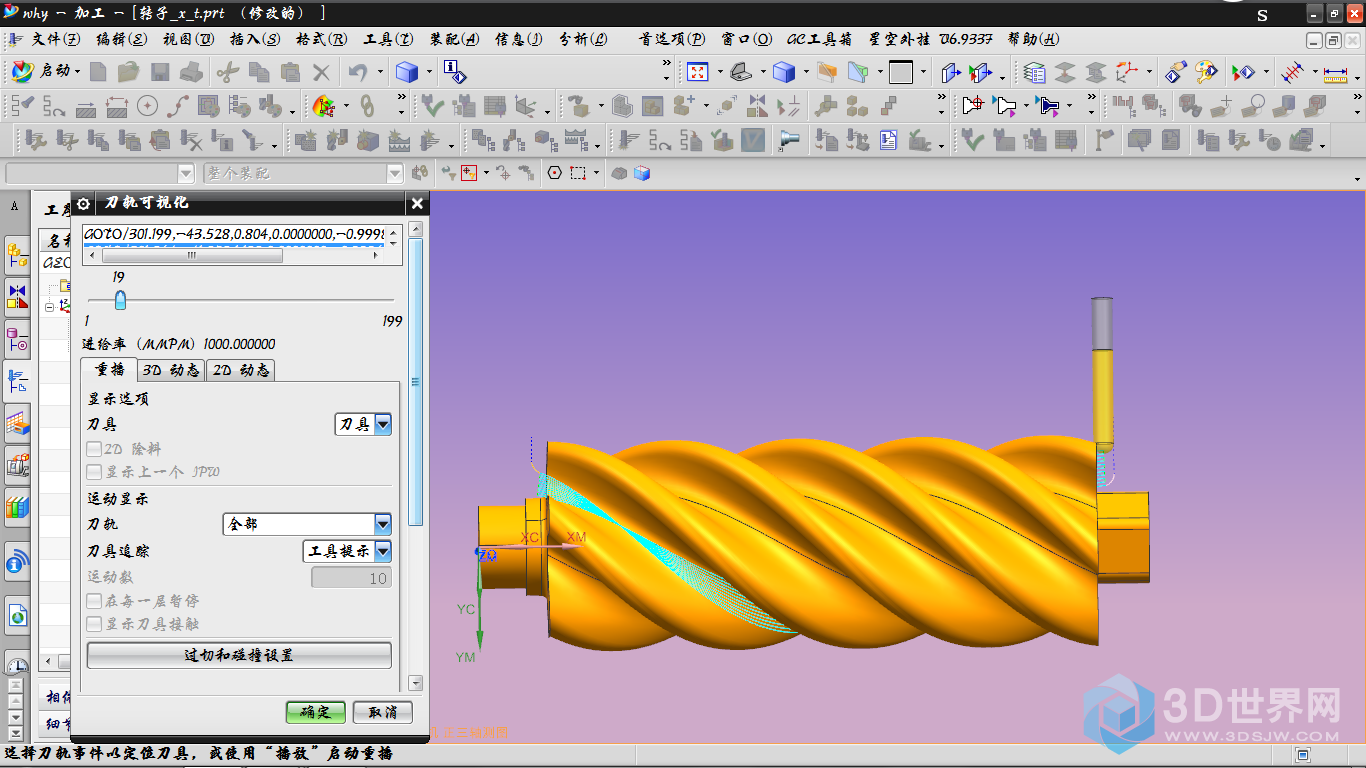
Task: Open the undo history dropdown arrow
Action: [380, 72]
